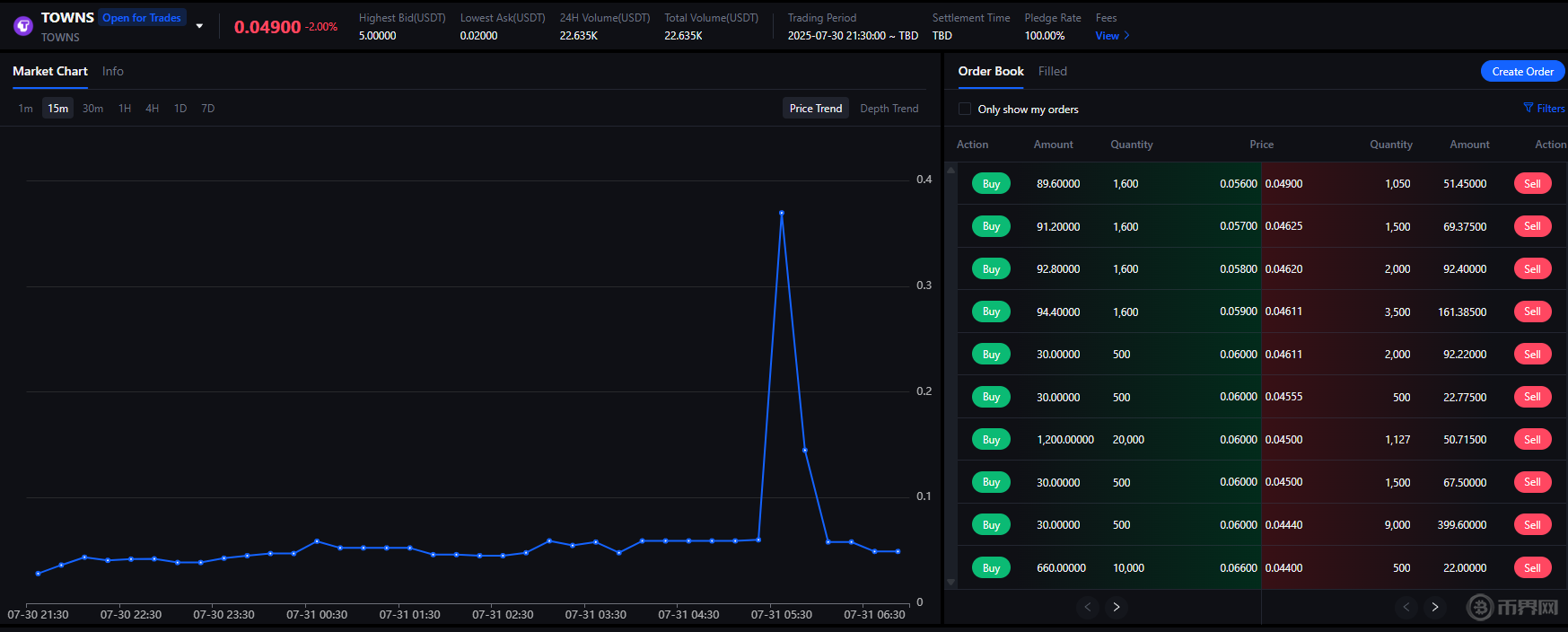Click the Create Order button
1568x632 pixels.
(1522, 72)
